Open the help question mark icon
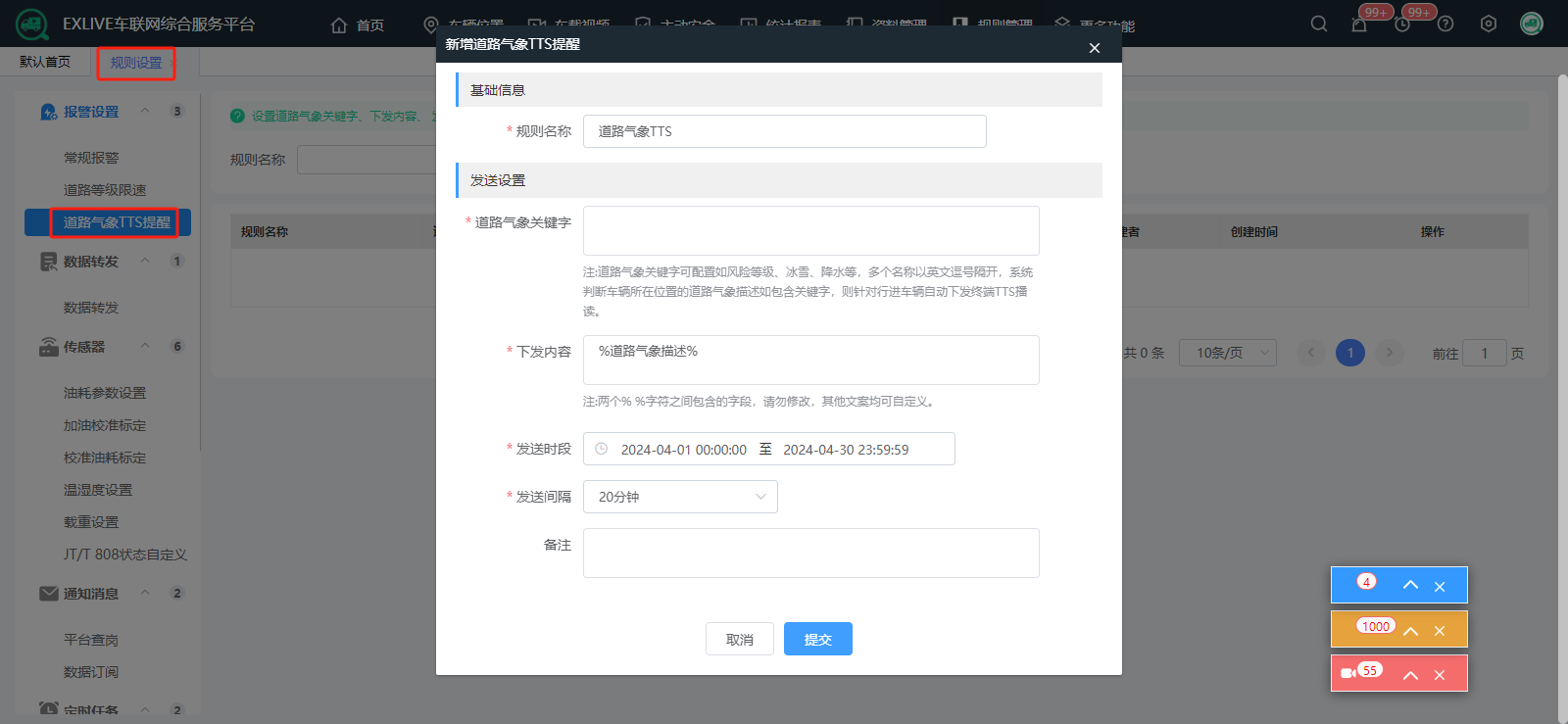Screen dimensions: 1568x724 (x=1445, y=24)
